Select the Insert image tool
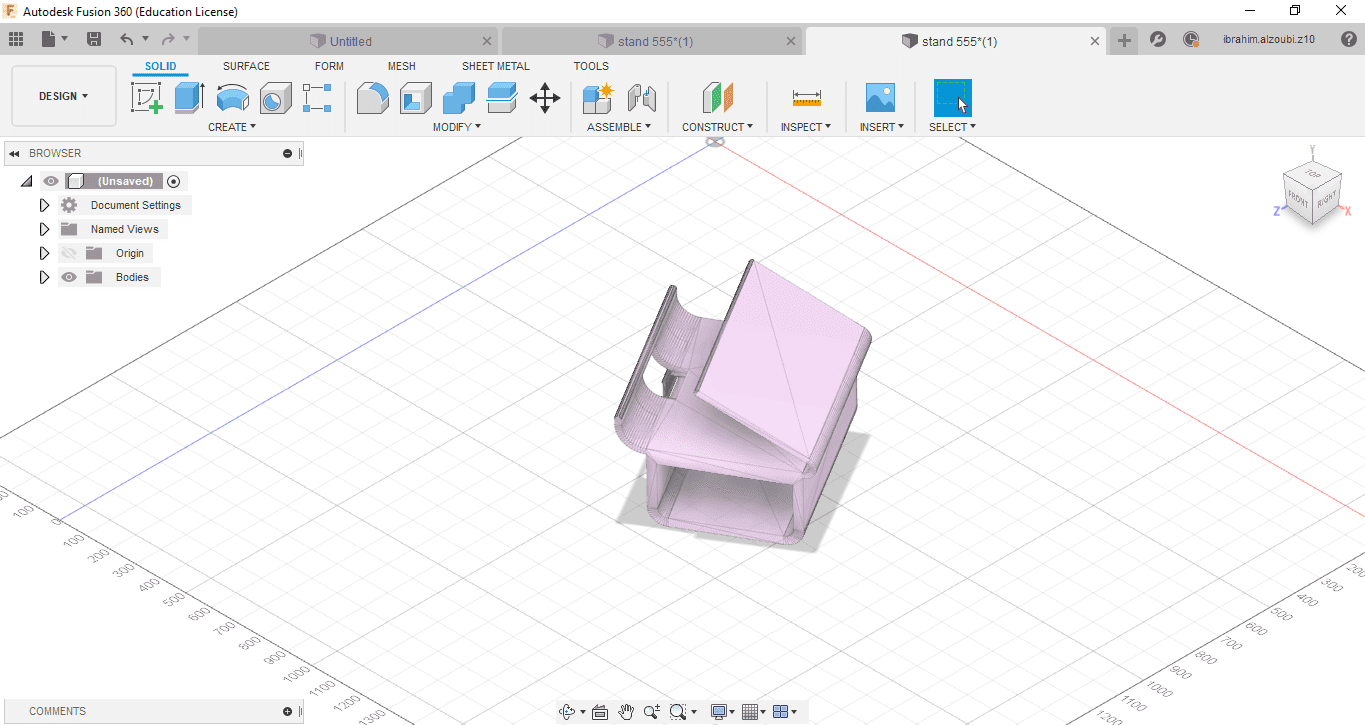1365x725 pixels. (880, 98)
